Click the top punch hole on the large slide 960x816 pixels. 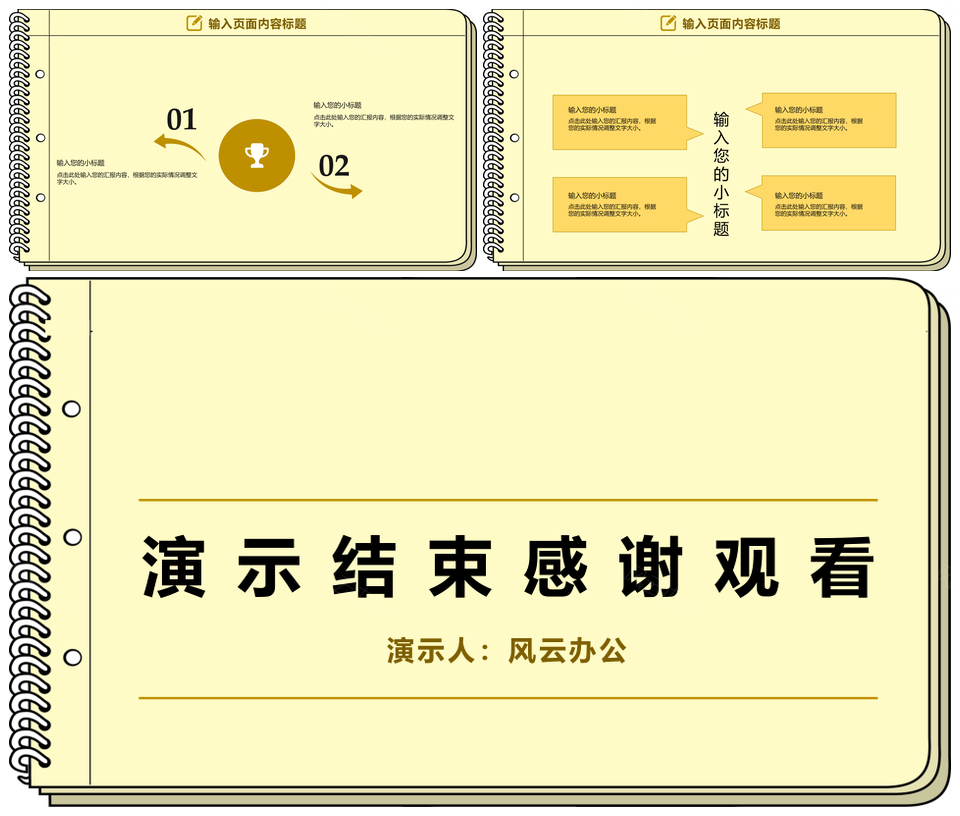coord(72,409)
